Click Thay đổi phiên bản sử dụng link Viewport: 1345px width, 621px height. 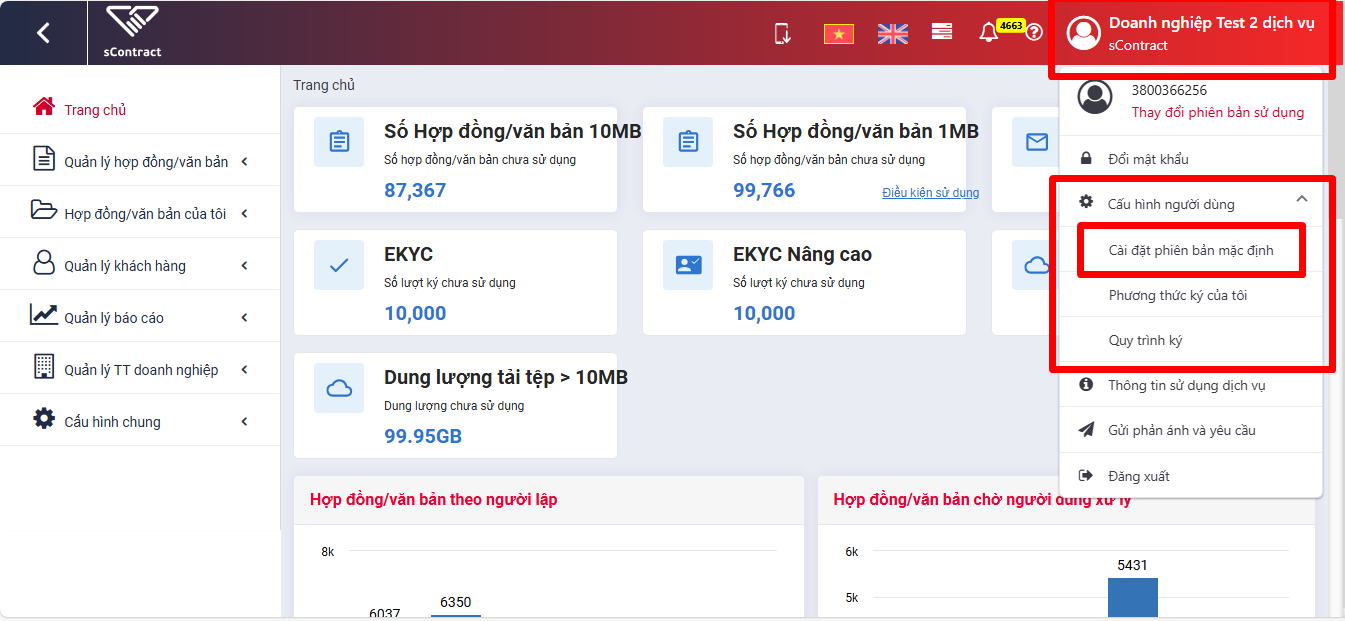click(x=1217, y=112)
